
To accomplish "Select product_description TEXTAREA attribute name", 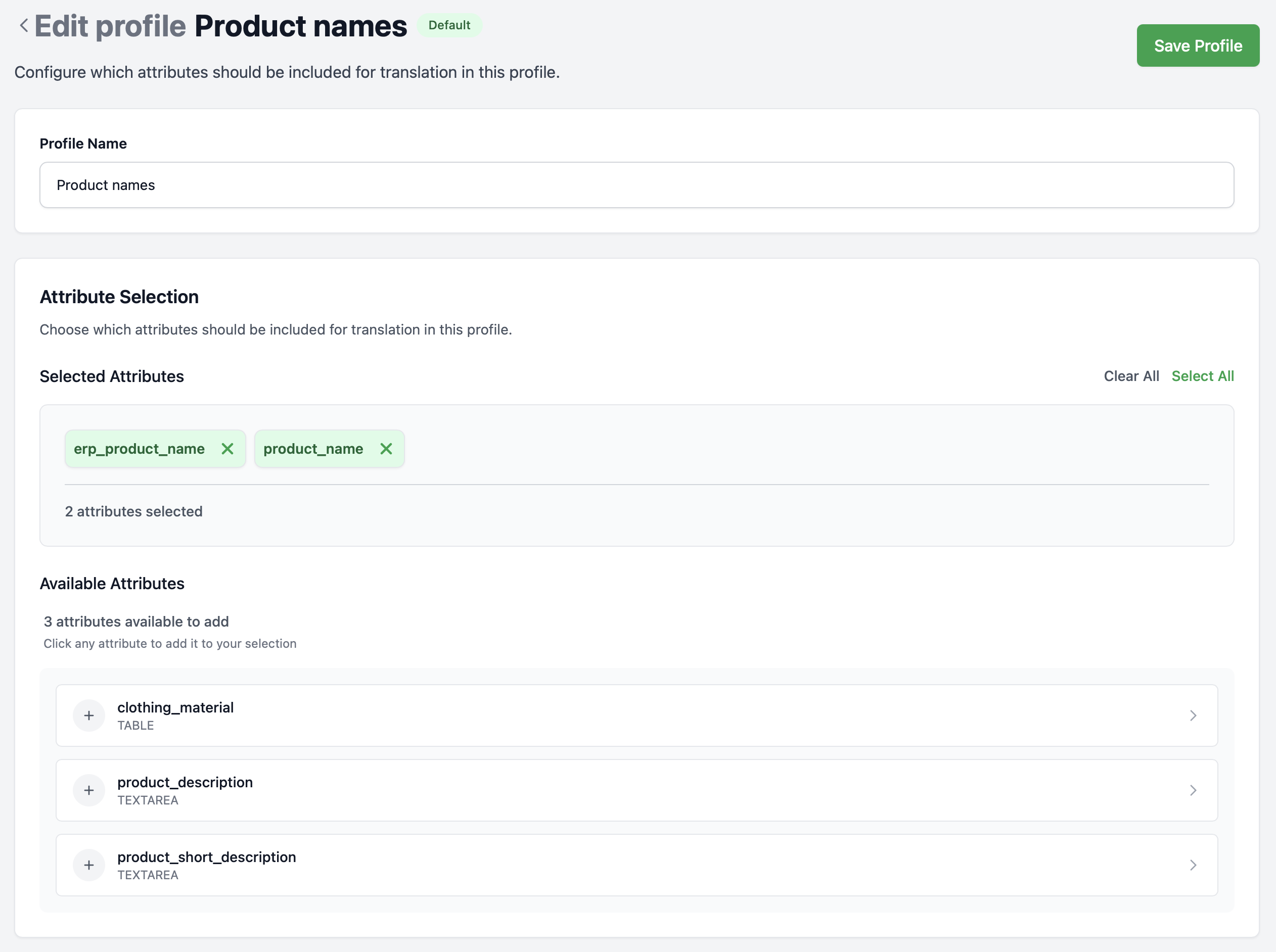I will click(185, 783).
